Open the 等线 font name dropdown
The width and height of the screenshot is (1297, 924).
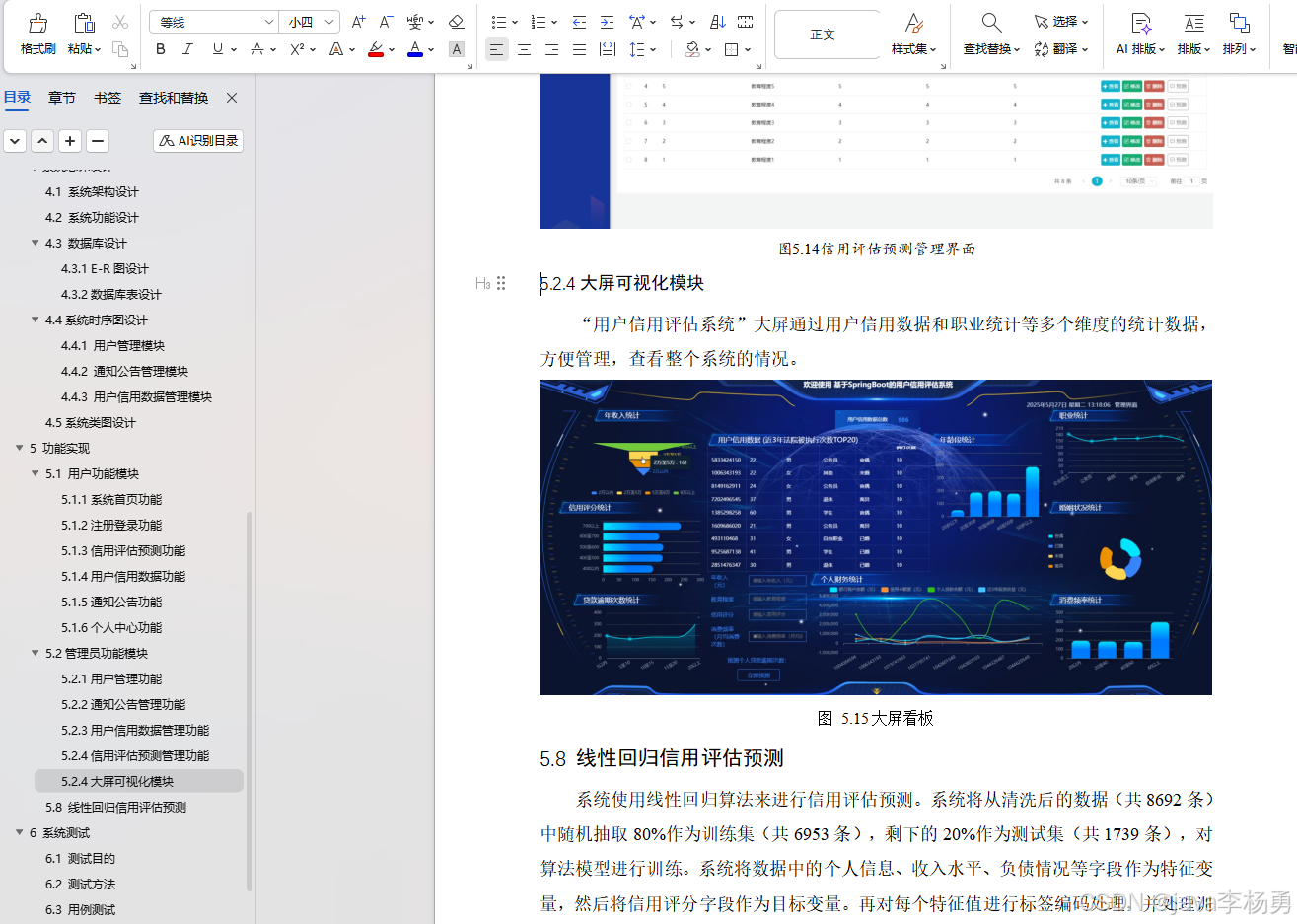[x=269, y=22]
